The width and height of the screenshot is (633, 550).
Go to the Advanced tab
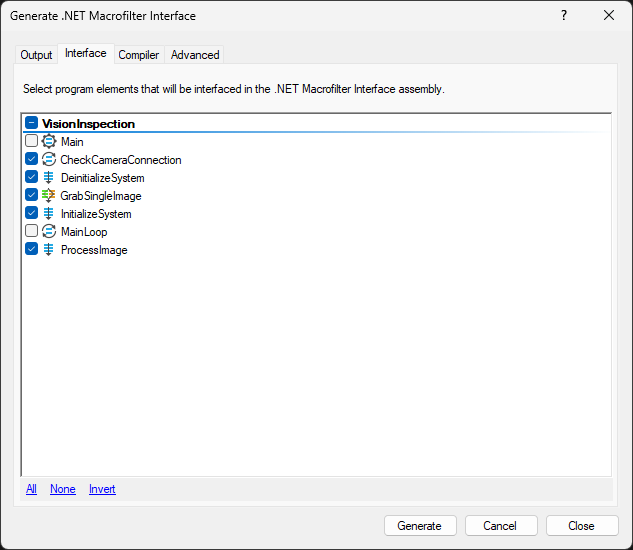click(195, 55)
